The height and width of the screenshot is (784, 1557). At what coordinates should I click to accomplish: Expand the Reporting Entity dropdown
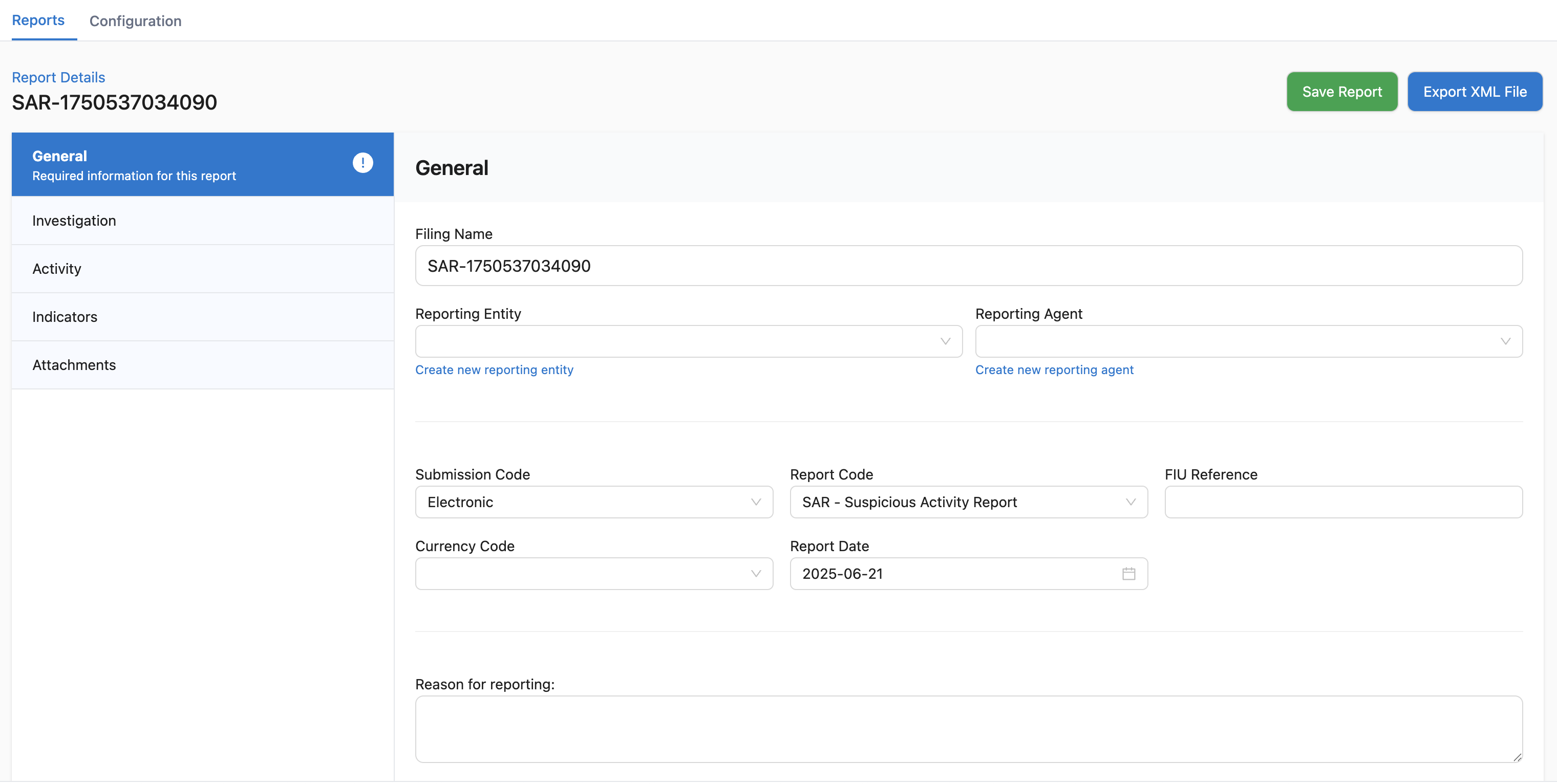[x=689, y=341]
